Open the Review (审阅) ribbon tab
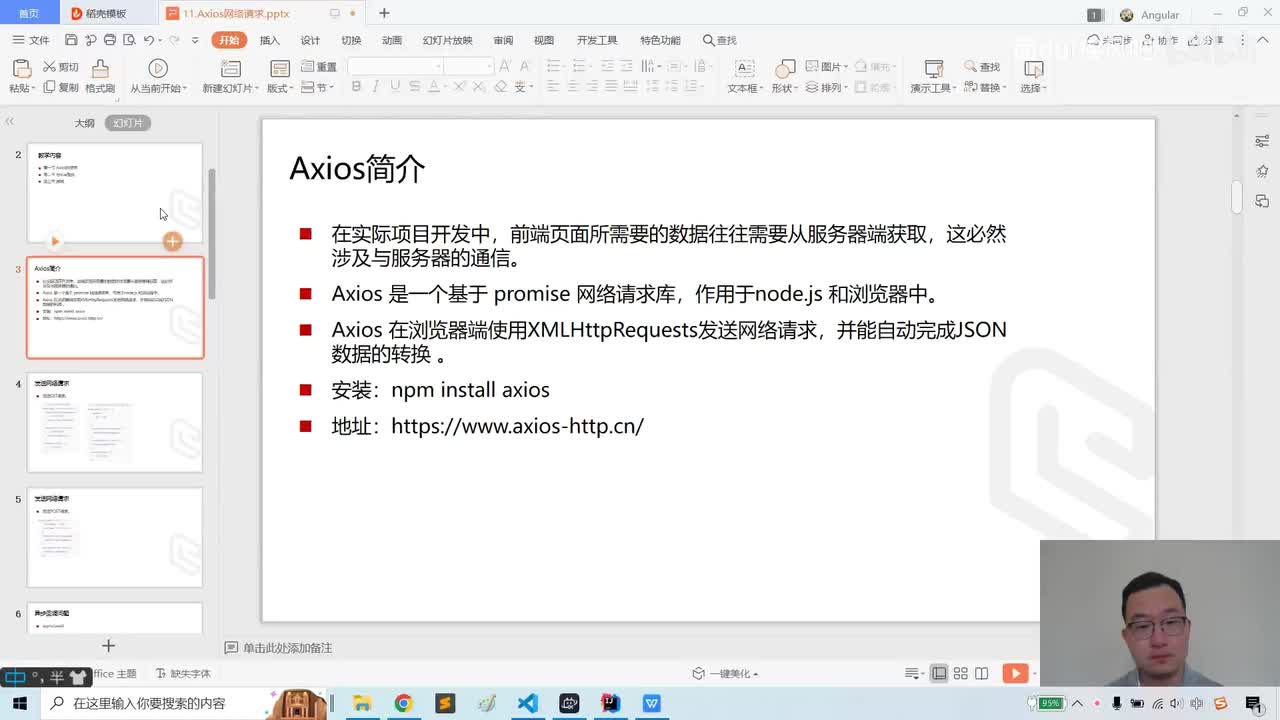 pos(503,40)
